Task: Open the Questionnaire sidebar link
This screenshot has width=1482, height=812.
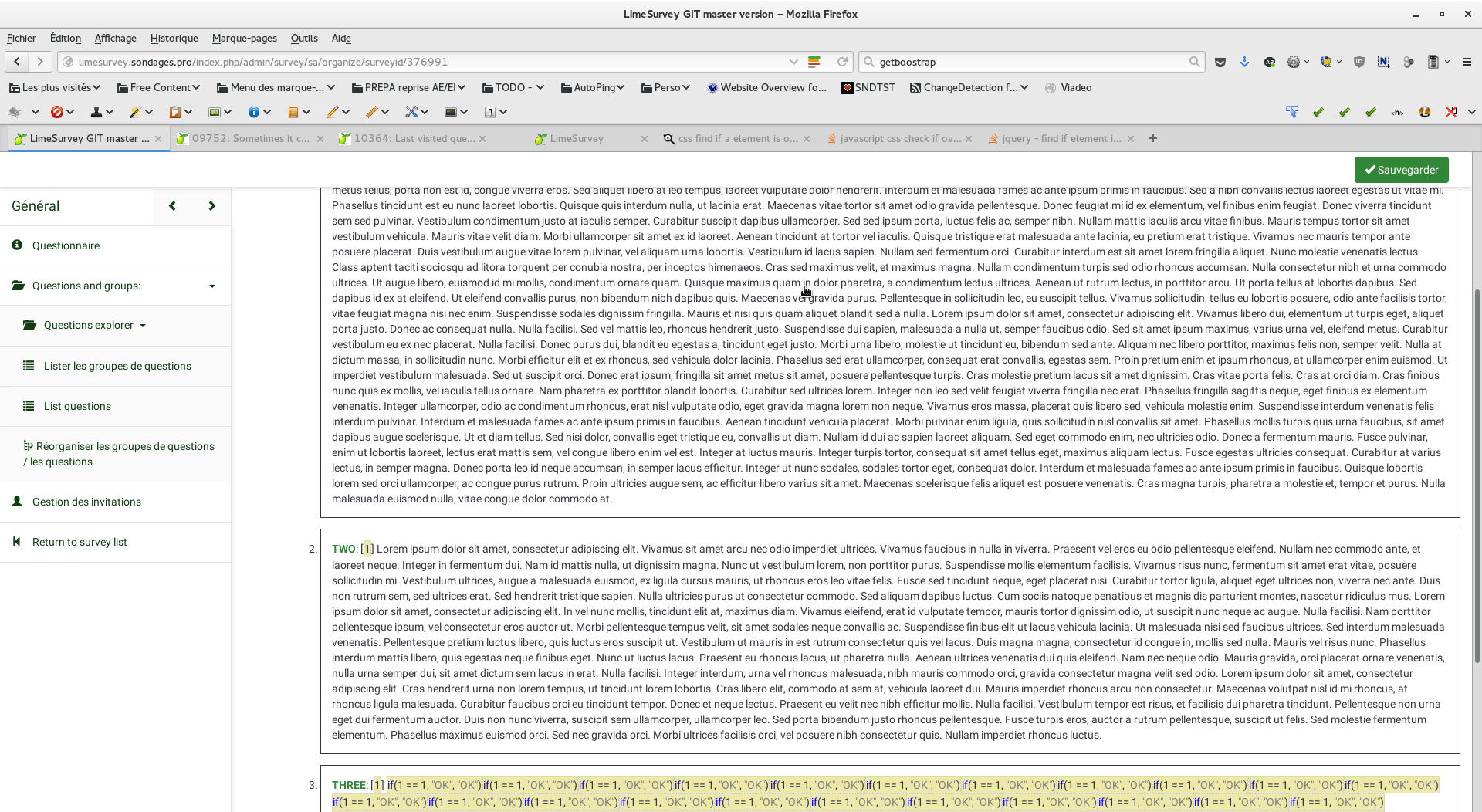Action: [x=115, y=245]
